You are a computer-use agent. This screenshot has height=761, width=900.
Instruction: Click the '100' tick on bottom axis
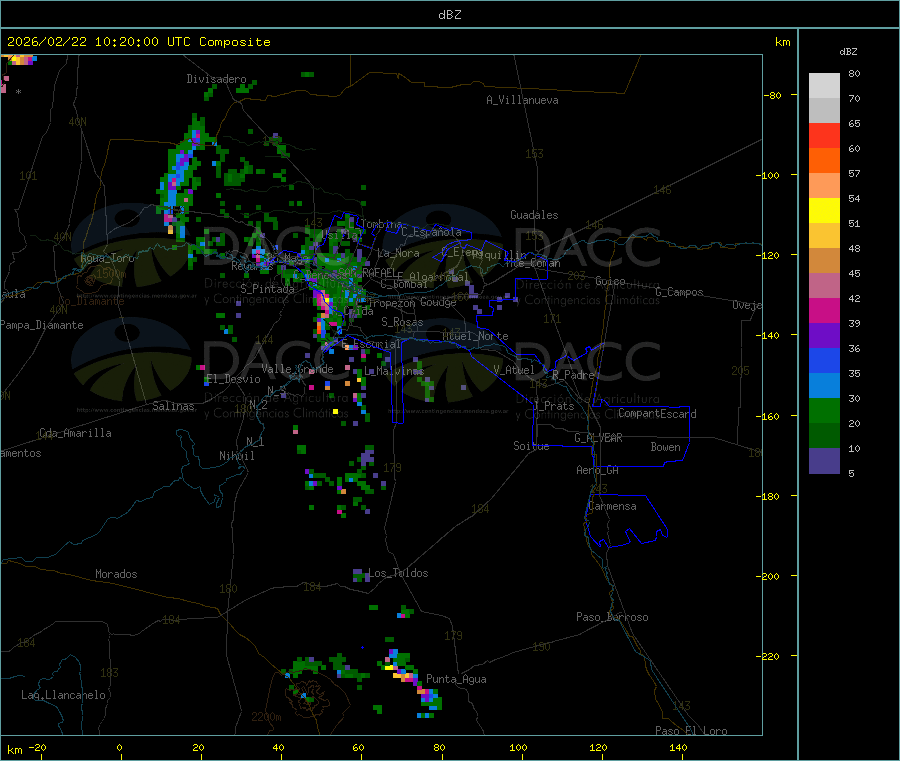coord(518,747)
